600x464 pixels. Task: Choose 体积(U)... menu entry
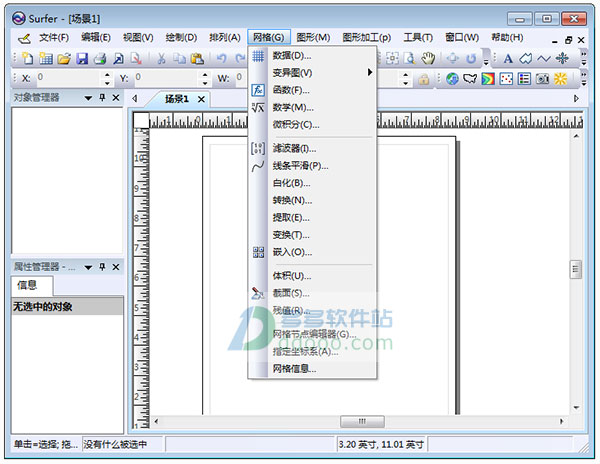(x=312, y=276)
